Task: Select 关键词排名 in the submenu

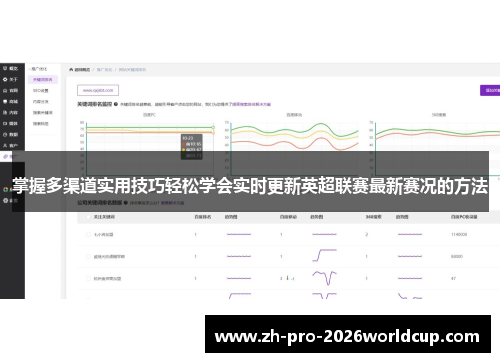Action: click(43, 79)
